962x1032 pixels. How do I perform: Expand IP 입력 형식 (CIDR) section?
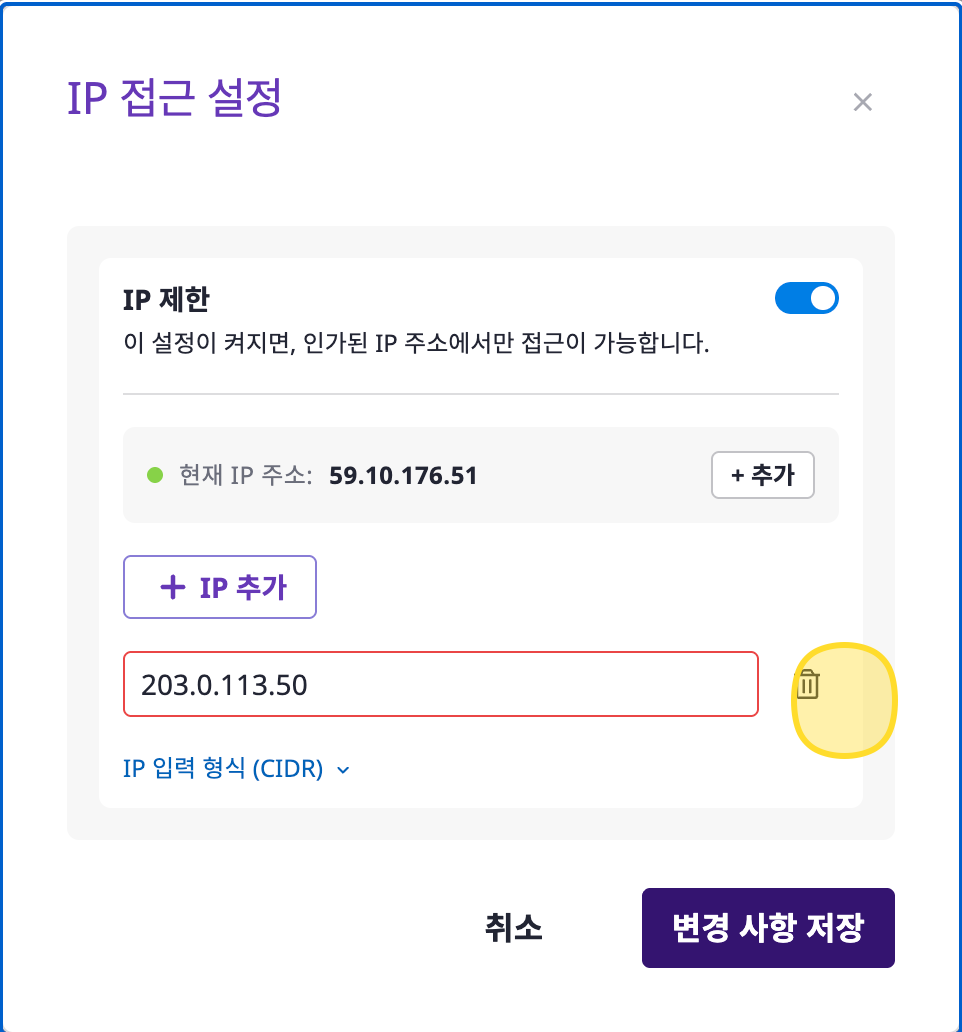click(236, 769)
